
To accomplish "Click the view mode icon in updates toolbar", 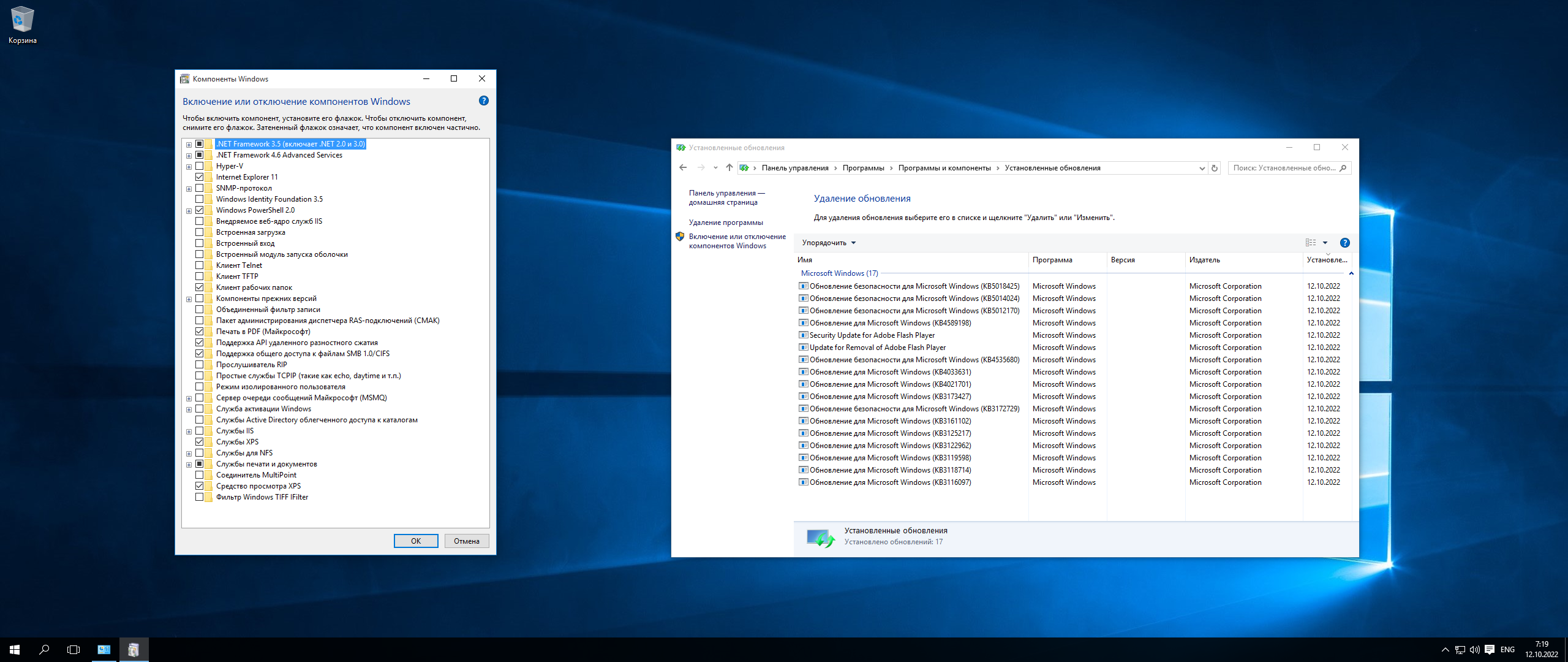I will pyautogui.click(x=1311, y=243).
